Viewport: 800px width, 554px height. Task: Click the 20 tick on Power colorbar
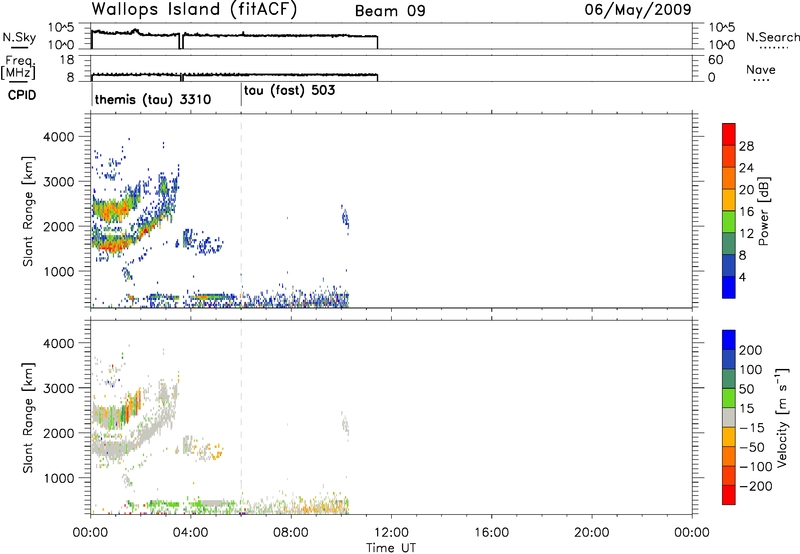[746, 190]
